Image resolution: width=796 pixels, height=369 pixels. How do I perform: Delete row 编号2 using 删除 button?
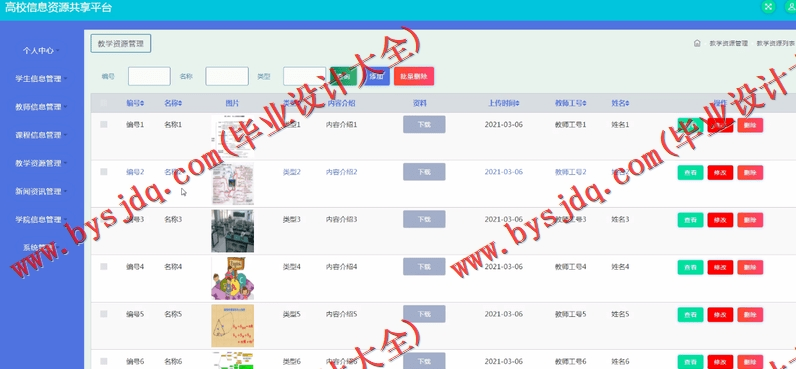tap(750, 173)
